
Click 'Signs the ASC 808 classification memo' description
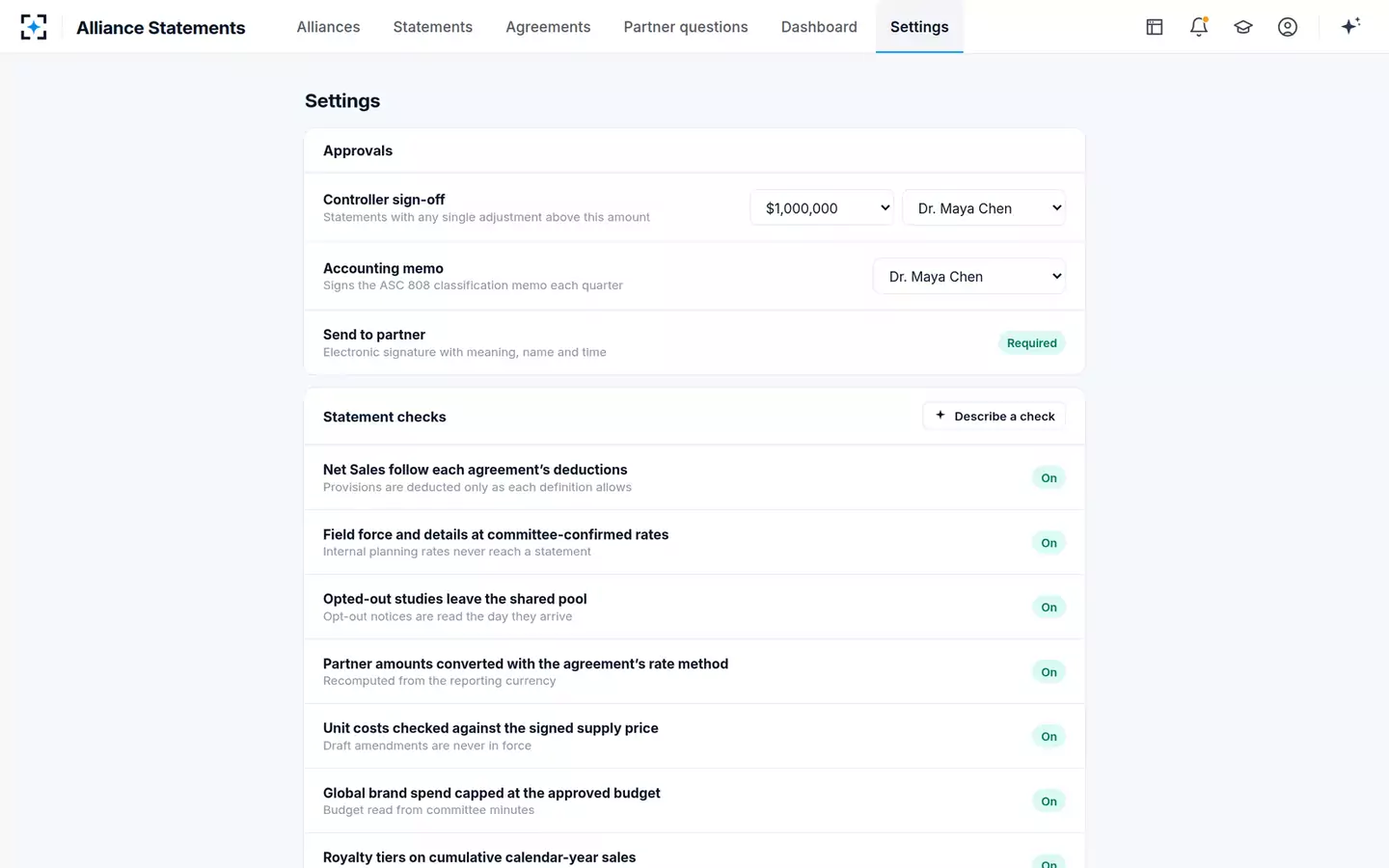(473, 285)
